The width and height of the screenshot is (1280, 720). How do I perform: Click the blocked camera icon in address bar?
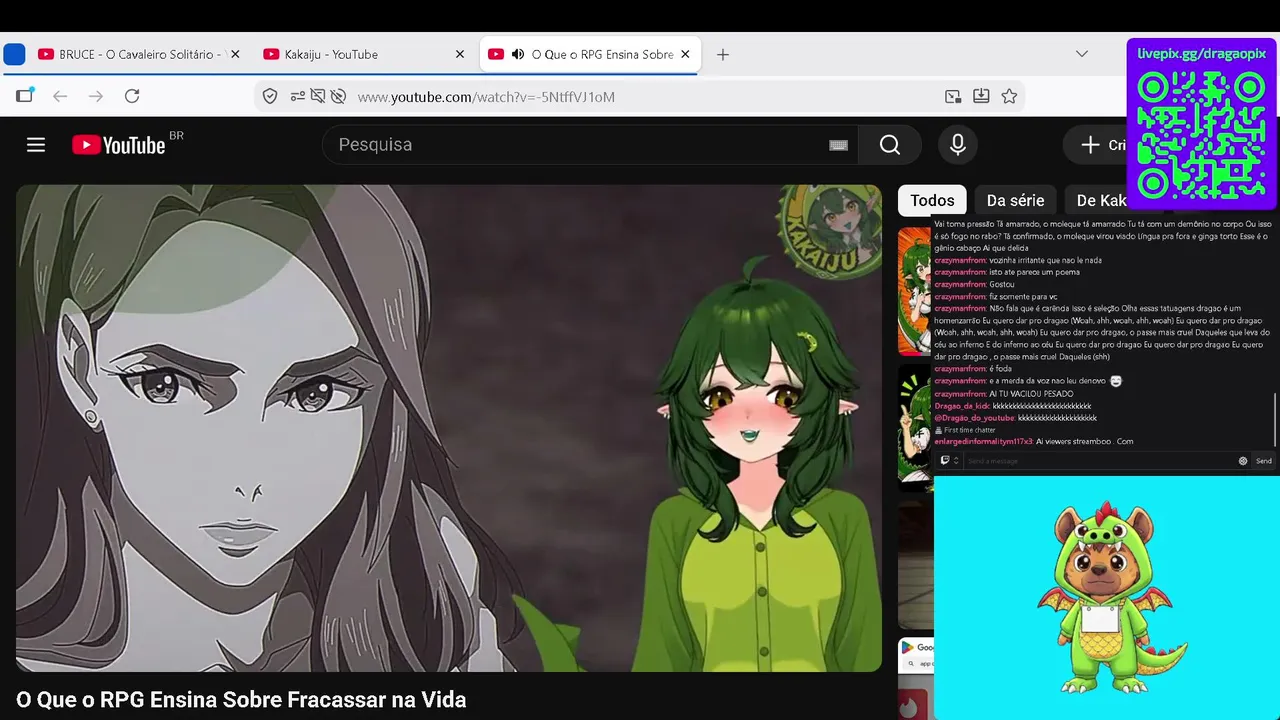coord(318,96)
